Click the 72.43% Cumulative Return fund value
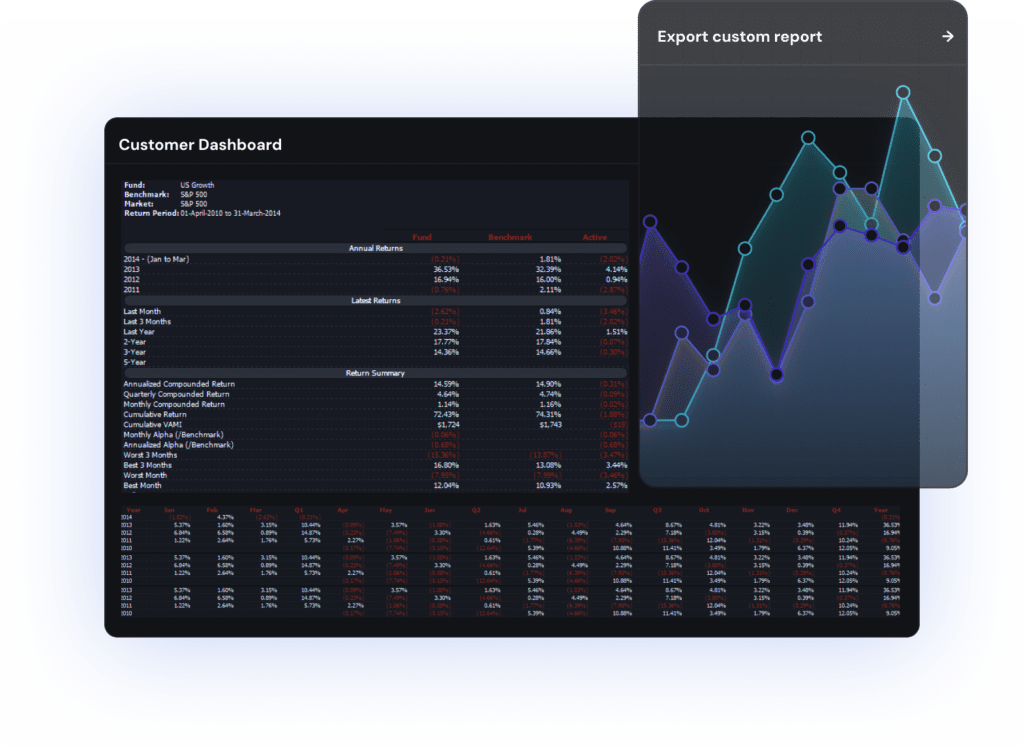 [446, 414]
